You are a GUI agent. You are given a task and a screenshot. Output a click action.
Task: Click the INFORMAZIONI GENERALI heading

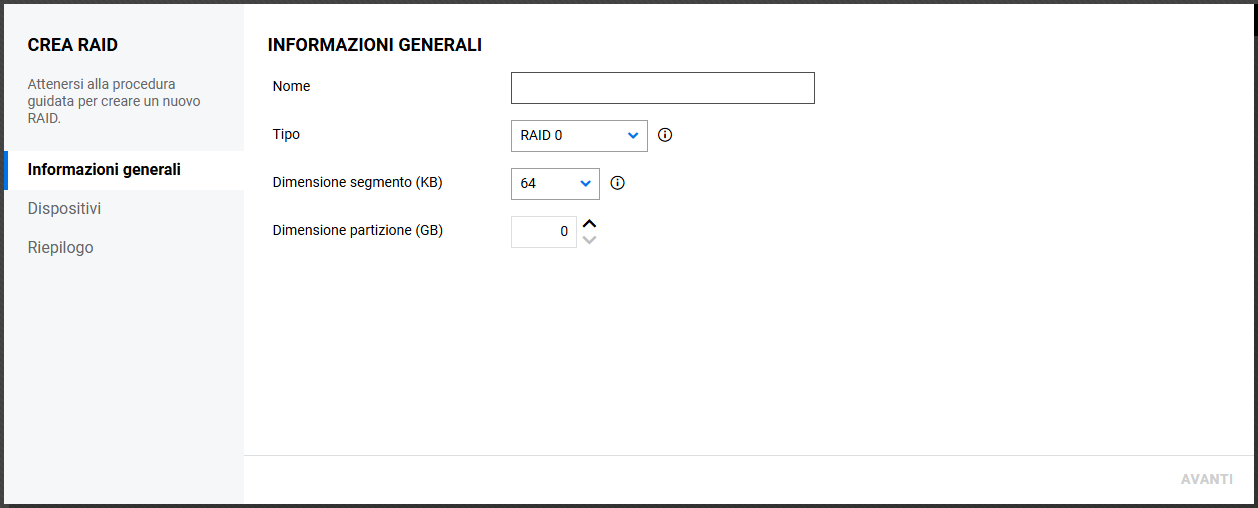[x=374, y=45]
